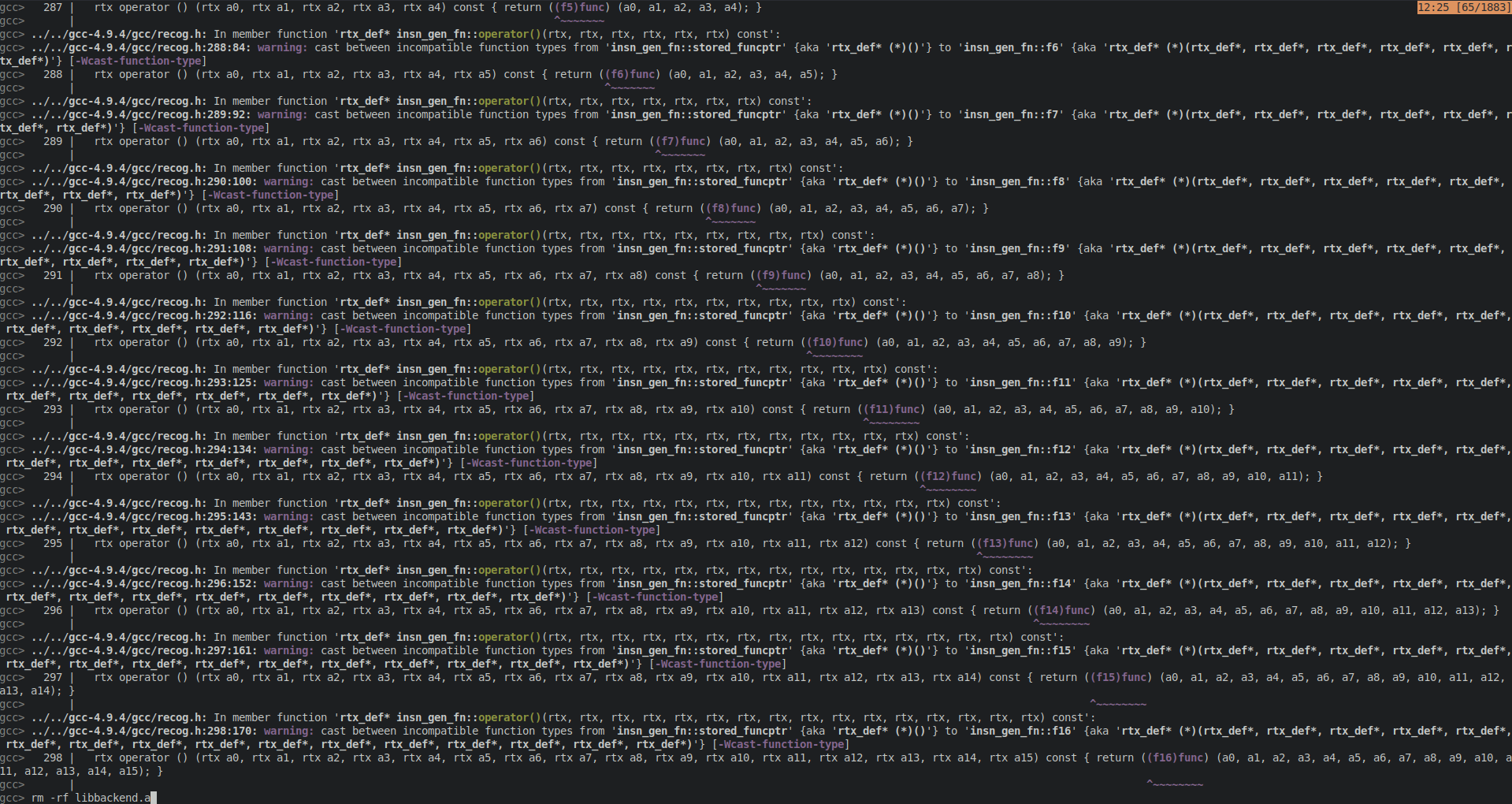Click source line number 291 in gutter

[53, 276]
